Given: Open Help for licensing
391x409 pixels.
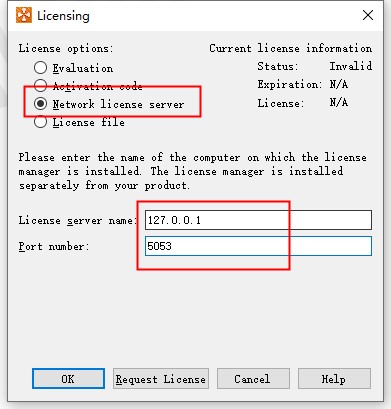Looking at the screenshot, I should tap(334, 379).
